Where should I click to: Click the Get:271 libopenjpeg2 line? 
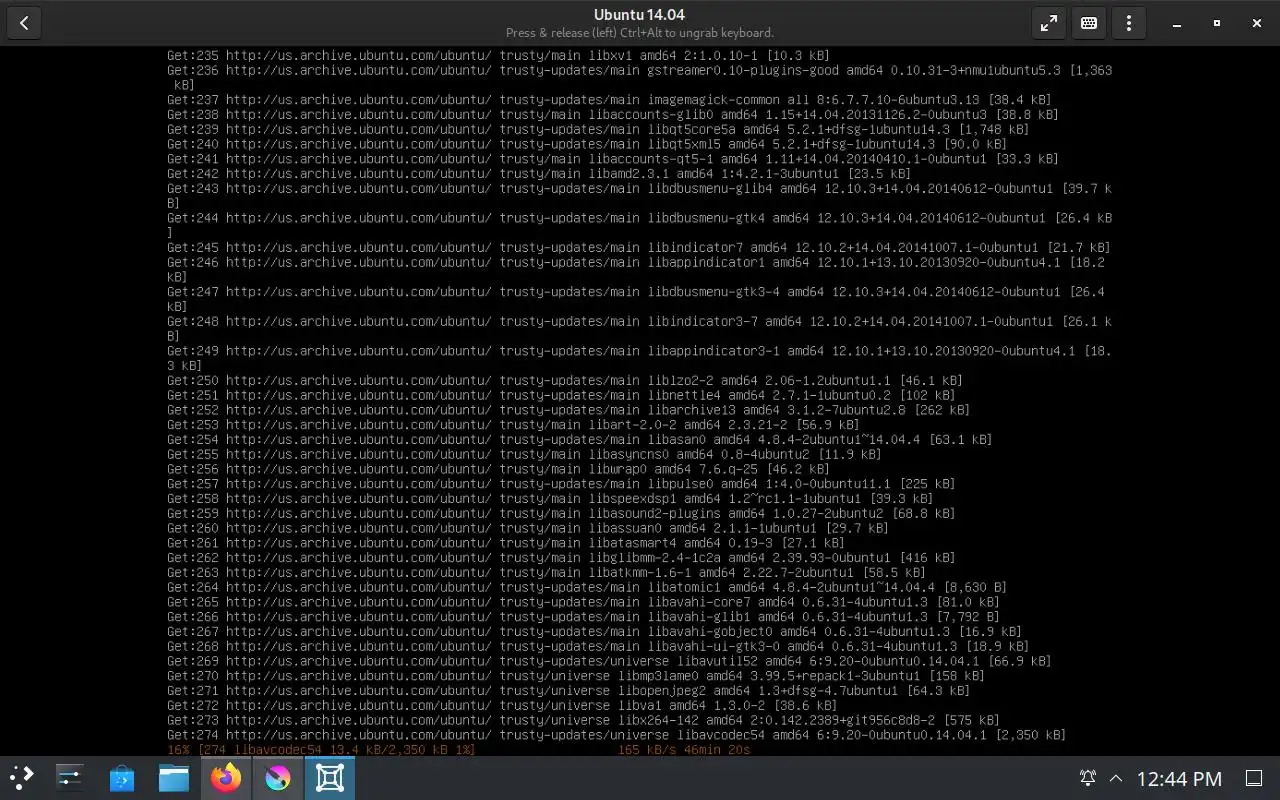(x=568, y=691)
